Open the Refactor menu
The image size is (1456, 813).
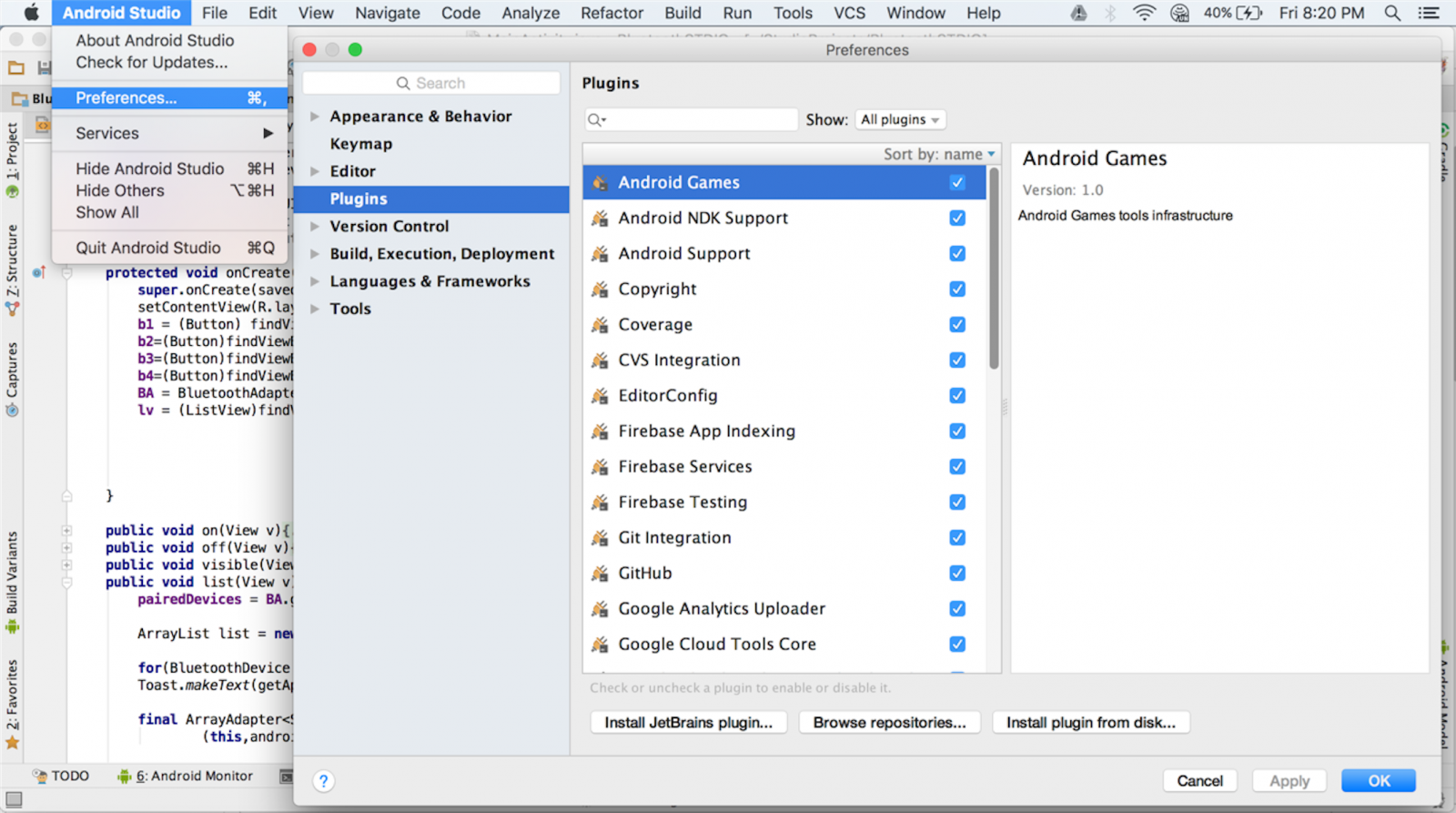point(612,13)
